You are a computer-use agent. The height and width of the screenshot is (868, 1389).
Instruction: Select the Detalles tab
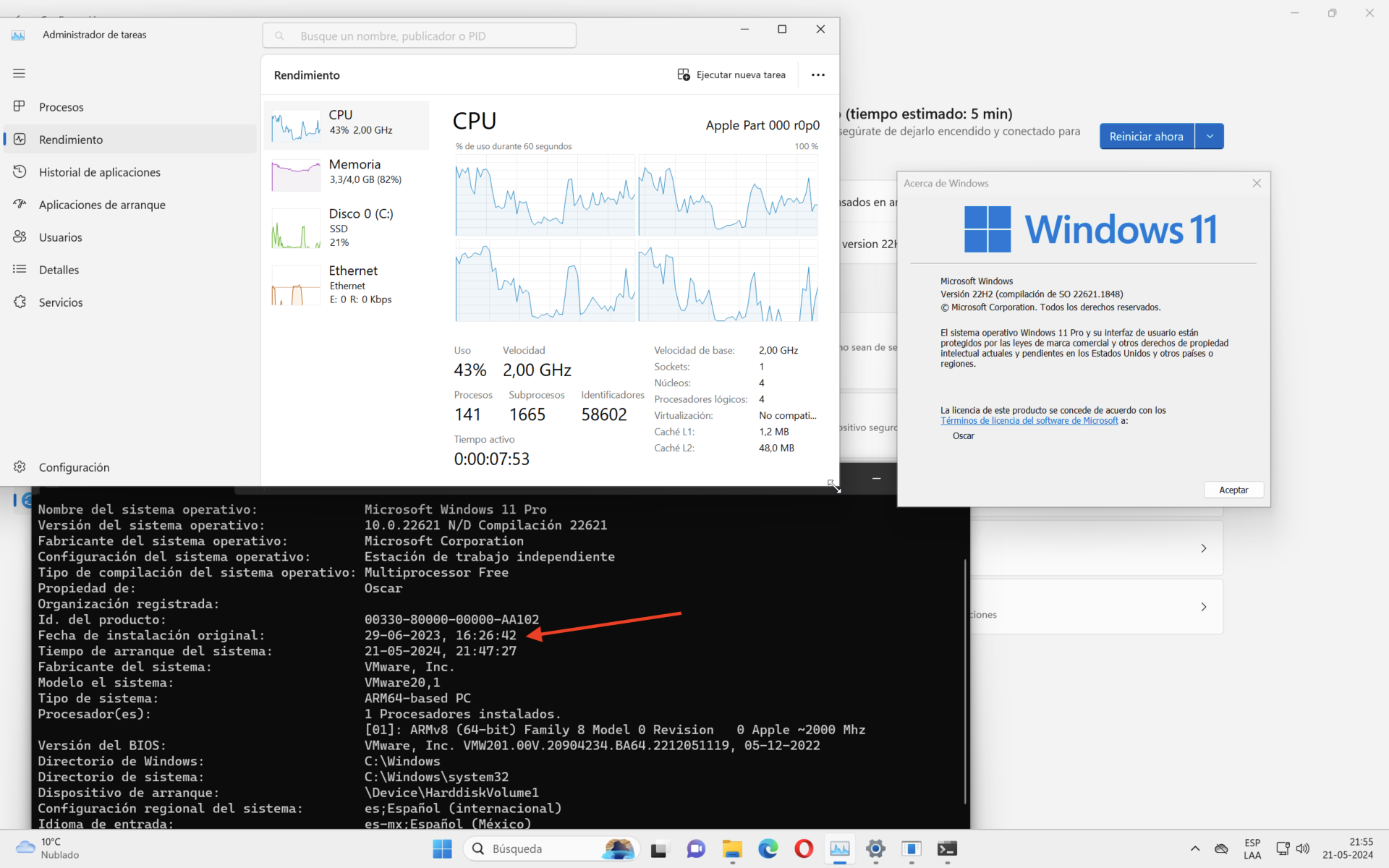click(59, 270)
